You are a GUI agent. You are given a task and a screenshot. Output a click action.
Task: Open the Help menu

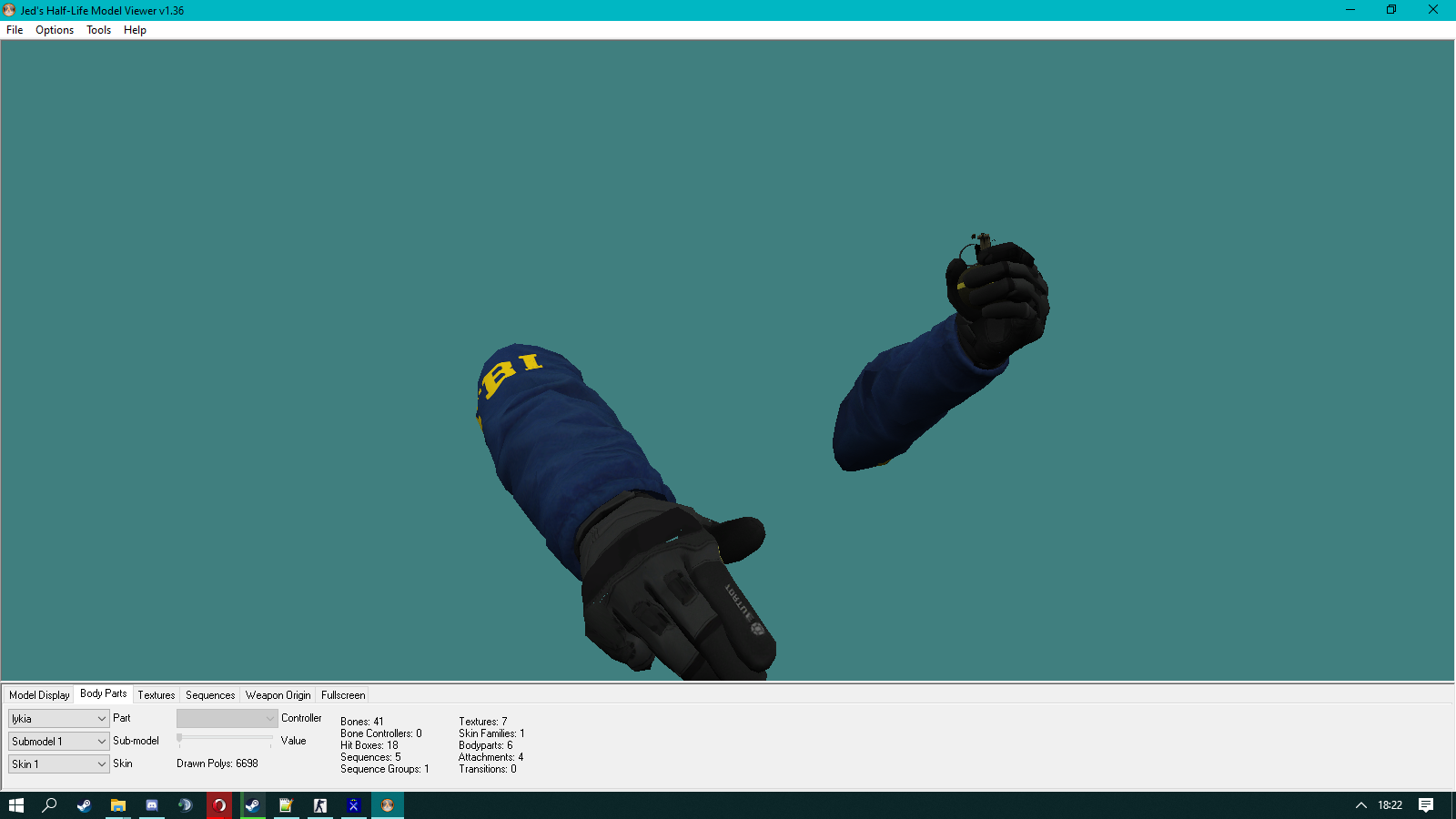point(135,30)
